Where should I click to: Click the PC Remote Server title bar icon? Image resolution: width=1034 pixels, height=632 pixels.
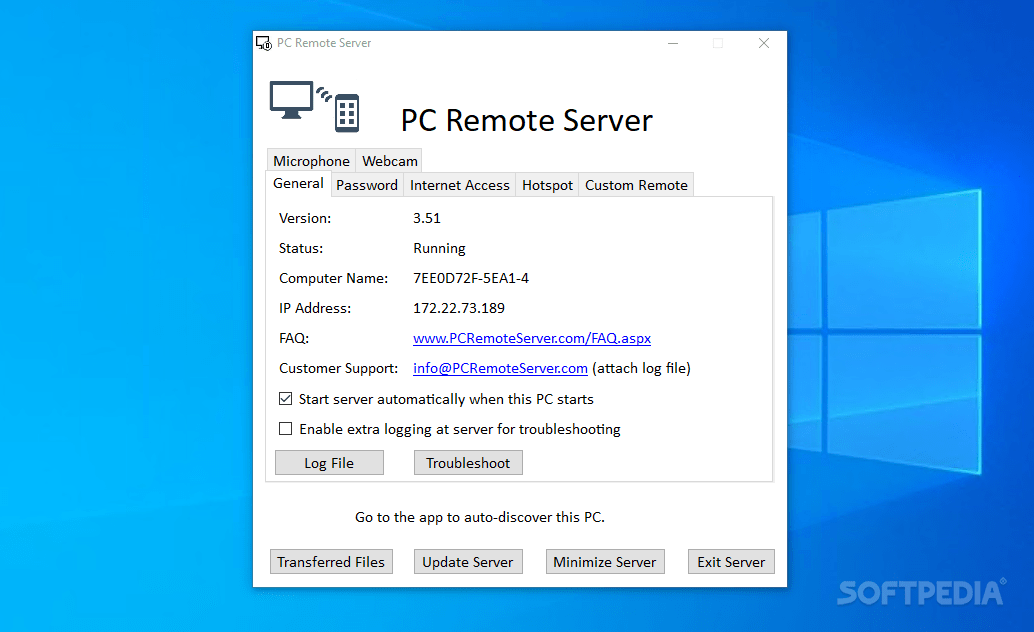[x=264, y=44]
